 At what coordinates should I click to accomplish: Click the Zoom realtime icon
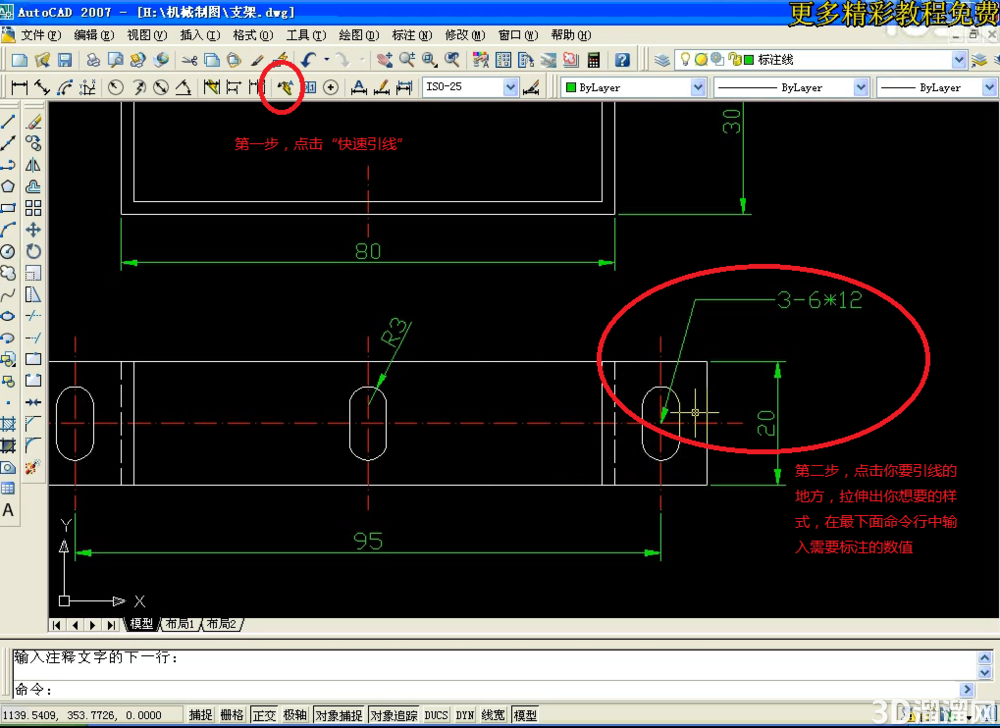pyautogui.click(x=407, y=60)
